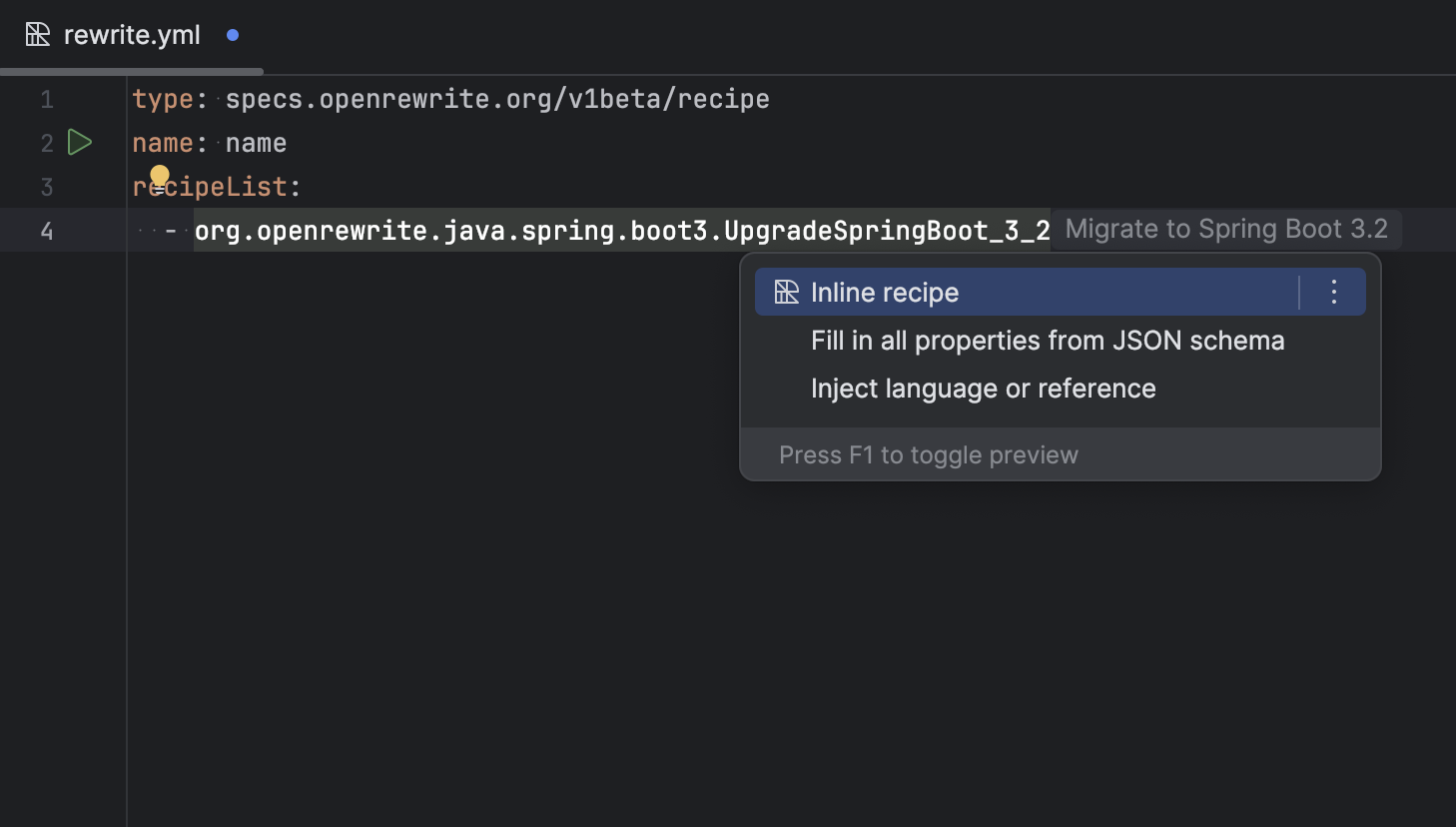Run the recipe using the green gutter play icon
1456x827 pixels.
(x=80, y=142)
